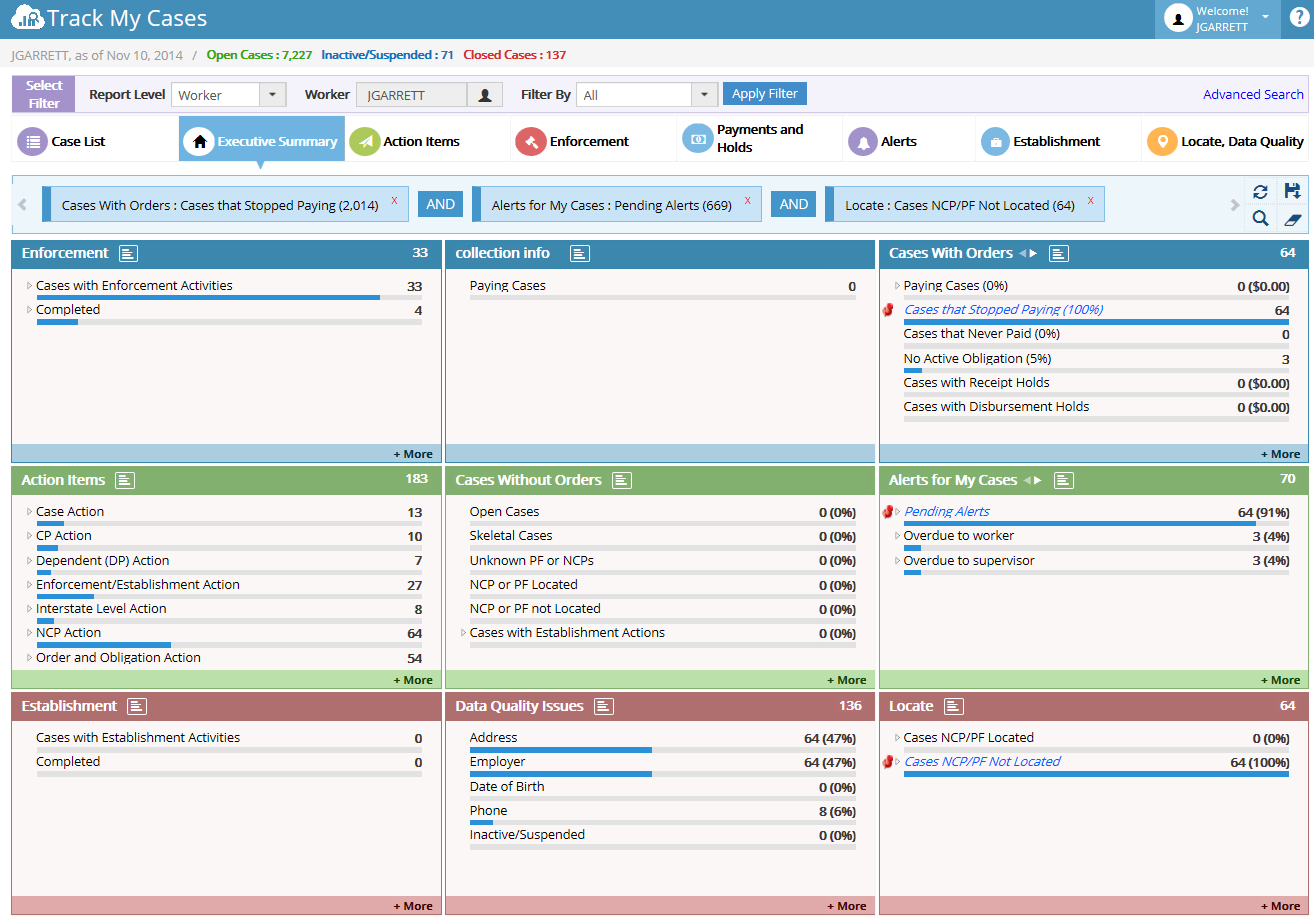
Task: Expand Cases with Establishment Actions row
Action: click(464, 633)
